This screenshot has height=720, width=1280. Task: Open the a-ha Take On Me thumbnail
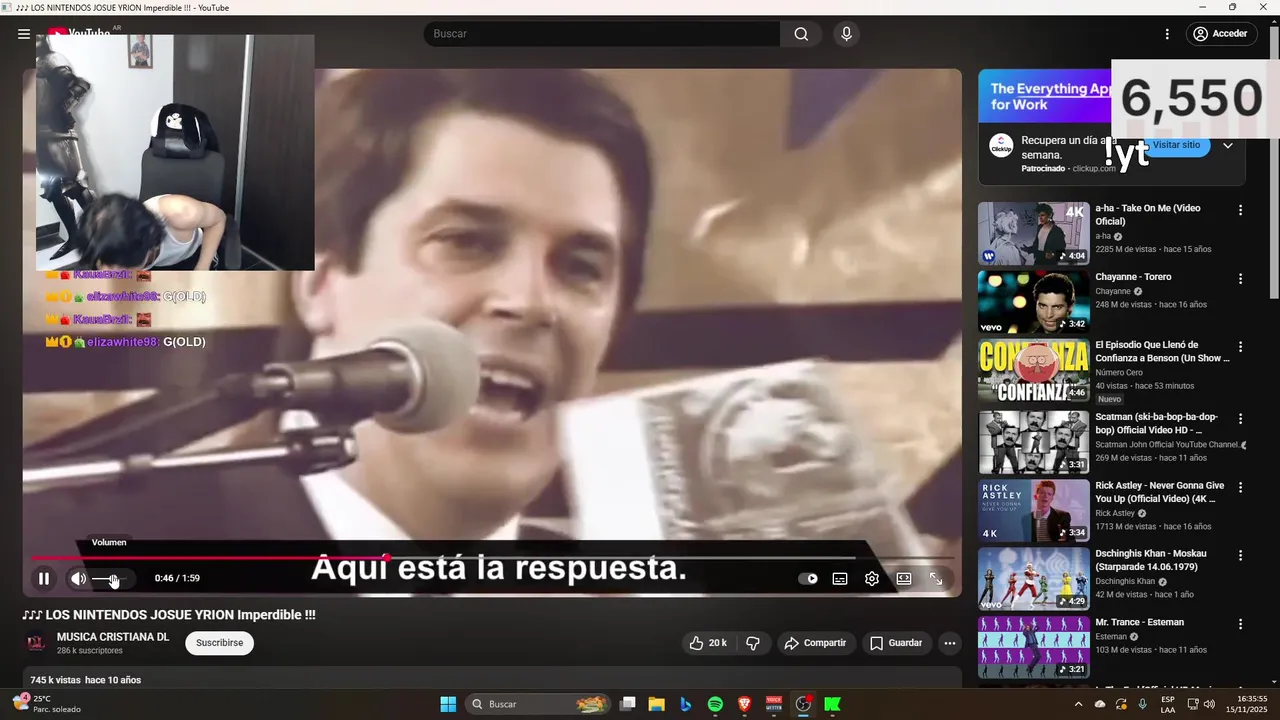1033,233
